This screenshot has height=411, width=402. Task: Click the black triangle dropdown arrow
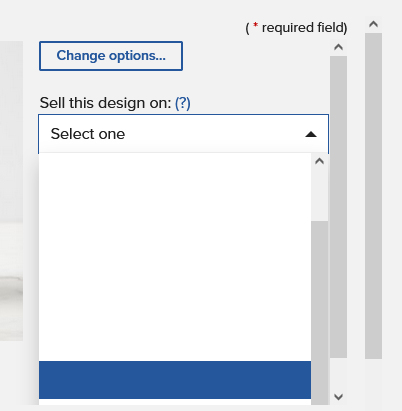click(x=311, y=134)
